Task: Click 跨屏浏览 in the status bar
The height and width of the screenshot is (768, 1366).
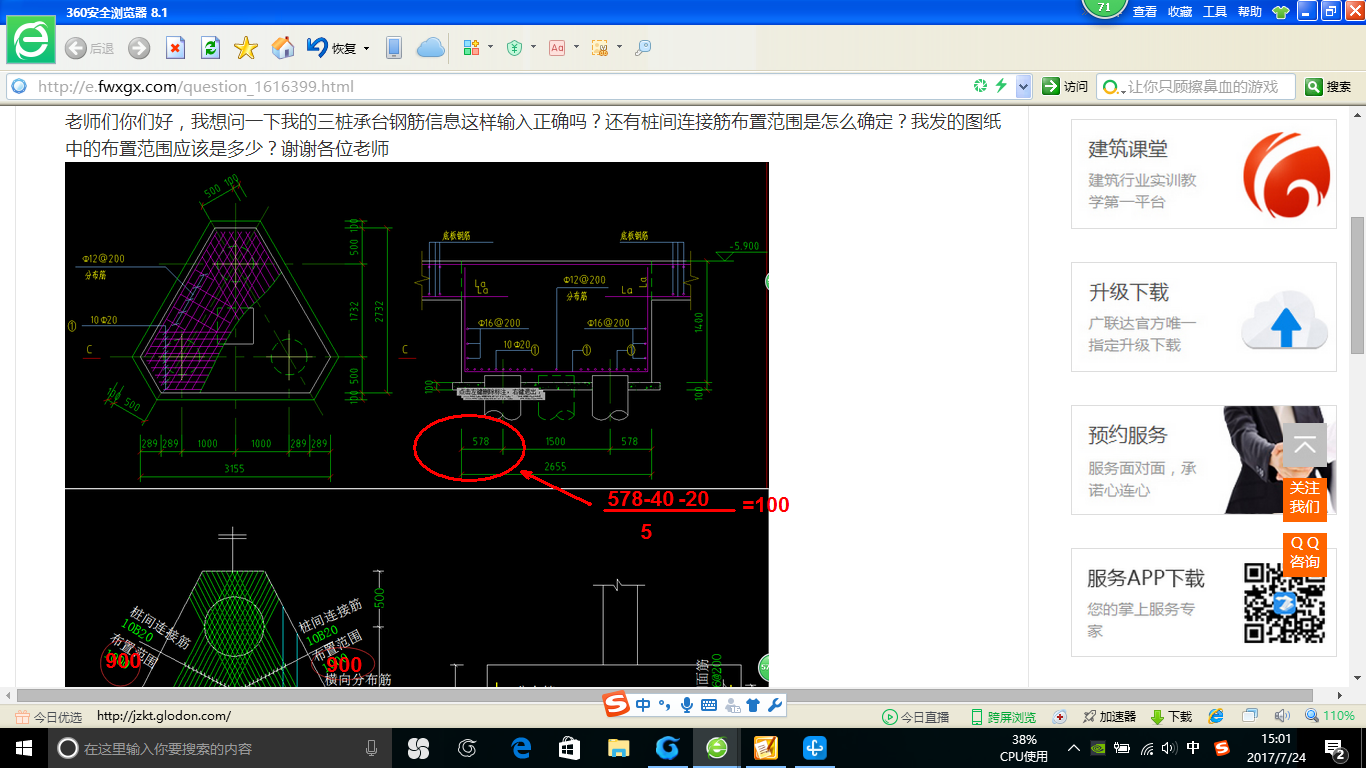Action: (1003, 717)
